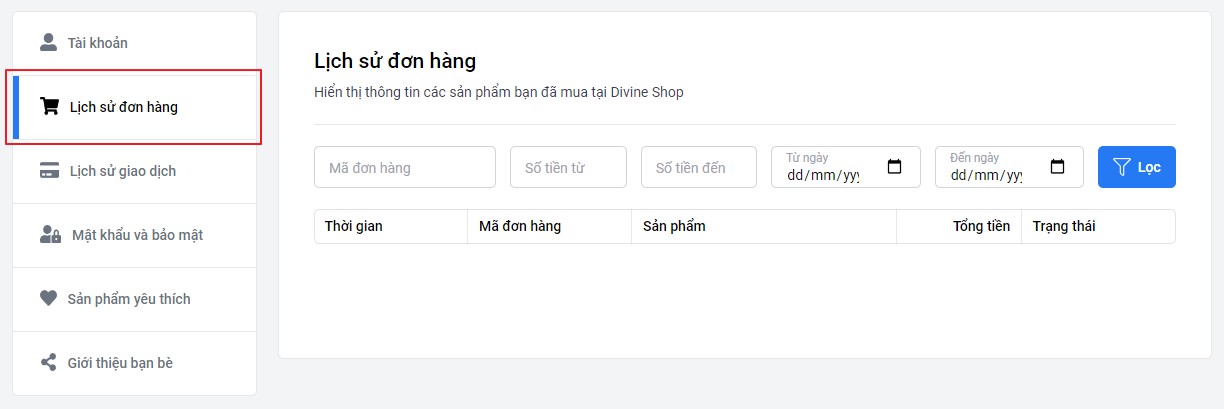
Task: Open the Tài khoản menu item
Action: tap(135, 43)
